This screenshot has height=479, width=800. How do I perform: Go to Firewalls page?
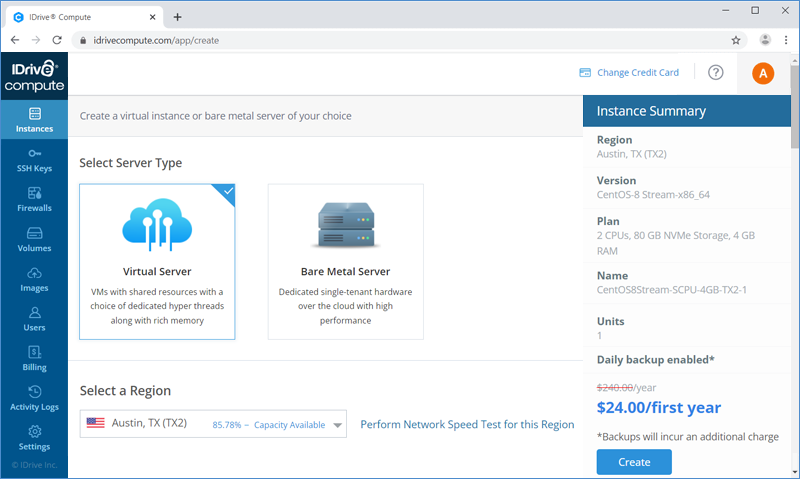pos(34,199)
